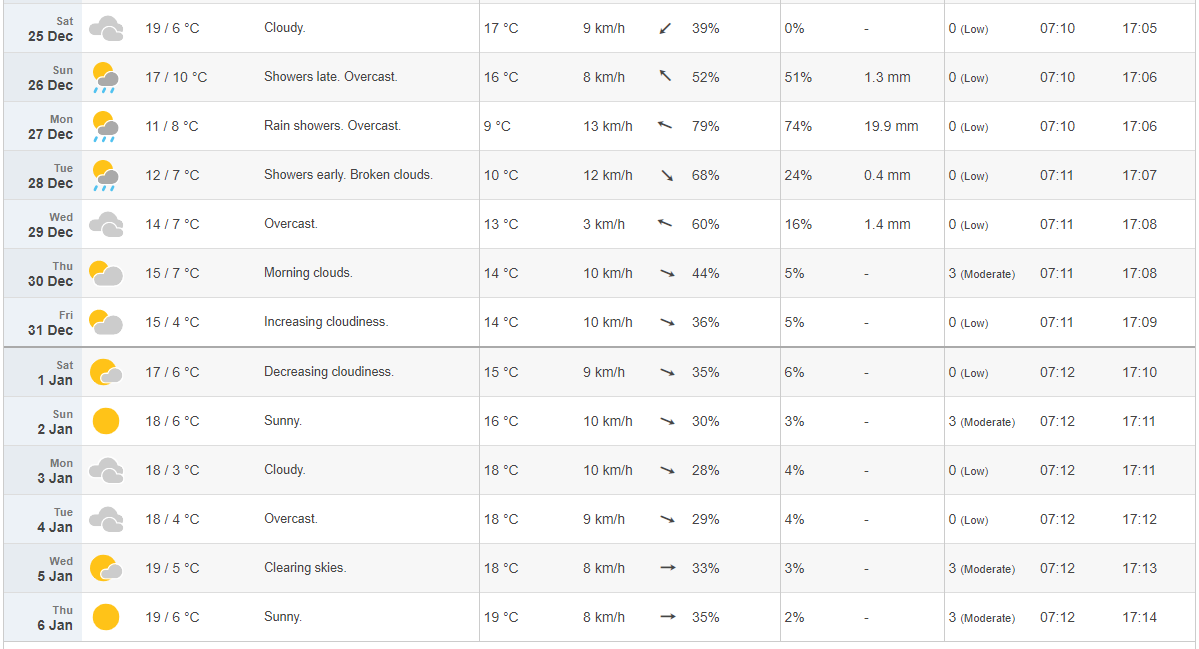Click the rain showers icon for 27 Dec
This screenshot has height=649, width=1199.
point(105,126)
